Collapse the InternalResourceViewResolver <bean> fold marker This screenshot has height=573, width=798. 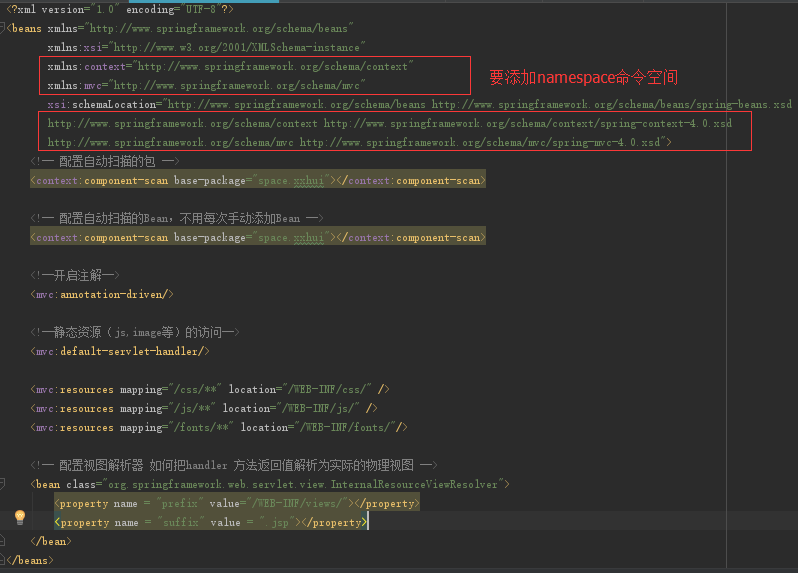pos(2,483)
